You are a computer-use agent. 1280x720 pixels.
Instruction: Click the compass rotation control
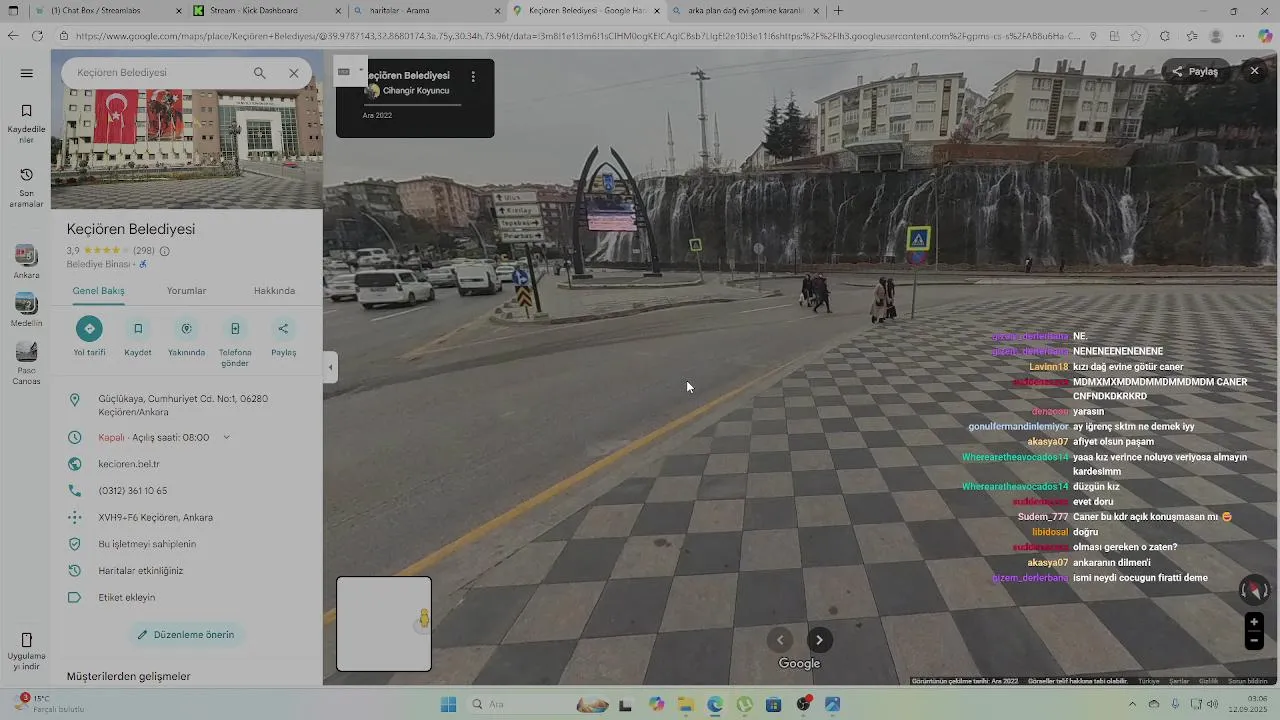pos(1254,590)
